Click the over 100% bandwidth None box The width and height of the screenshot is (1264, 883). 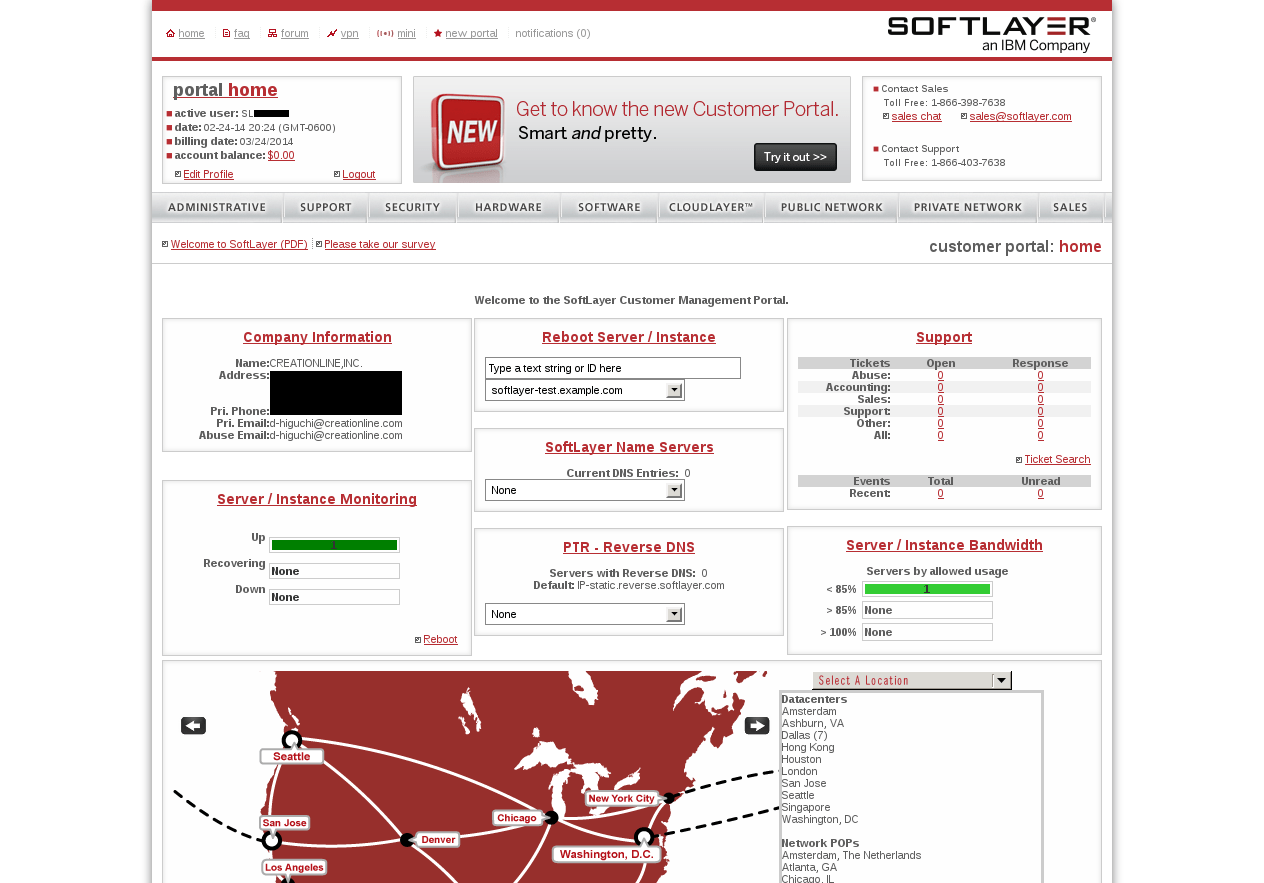pyautogui.click(x=927, y=632)
